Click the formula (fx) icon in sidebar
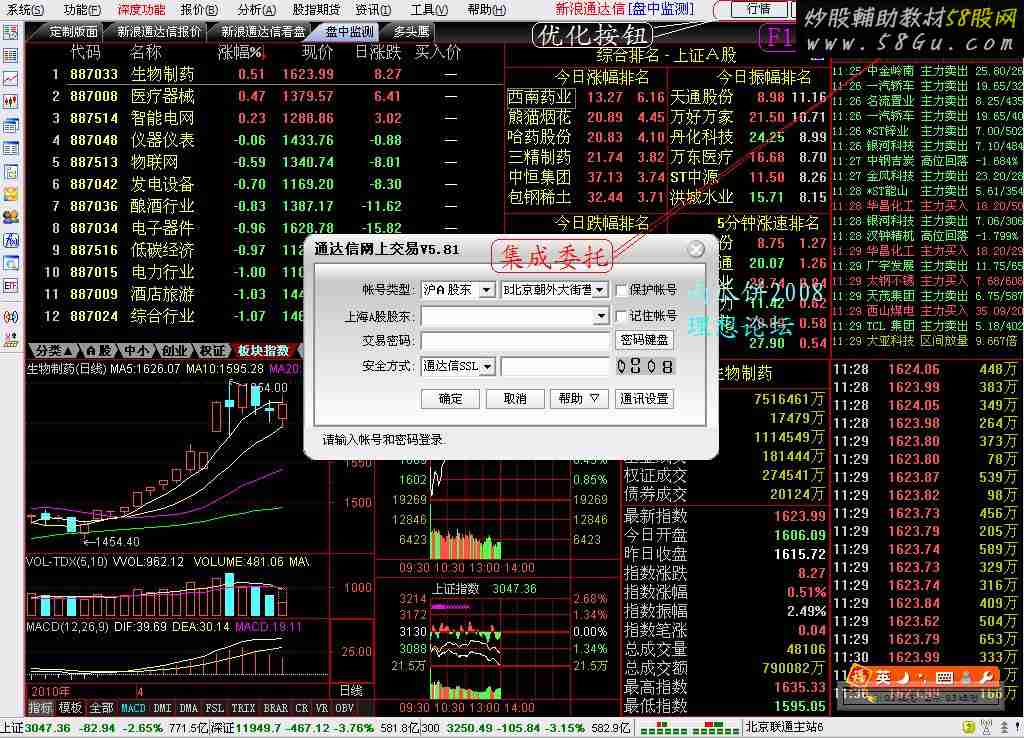 (x=10, y=240)
